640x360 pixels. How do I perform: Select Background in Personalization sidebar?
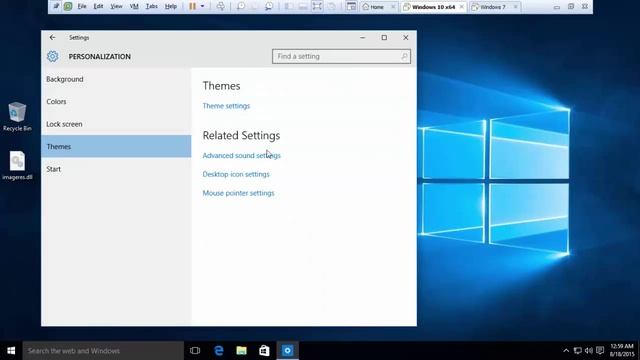pyautogui.click(x=116, y=79)
